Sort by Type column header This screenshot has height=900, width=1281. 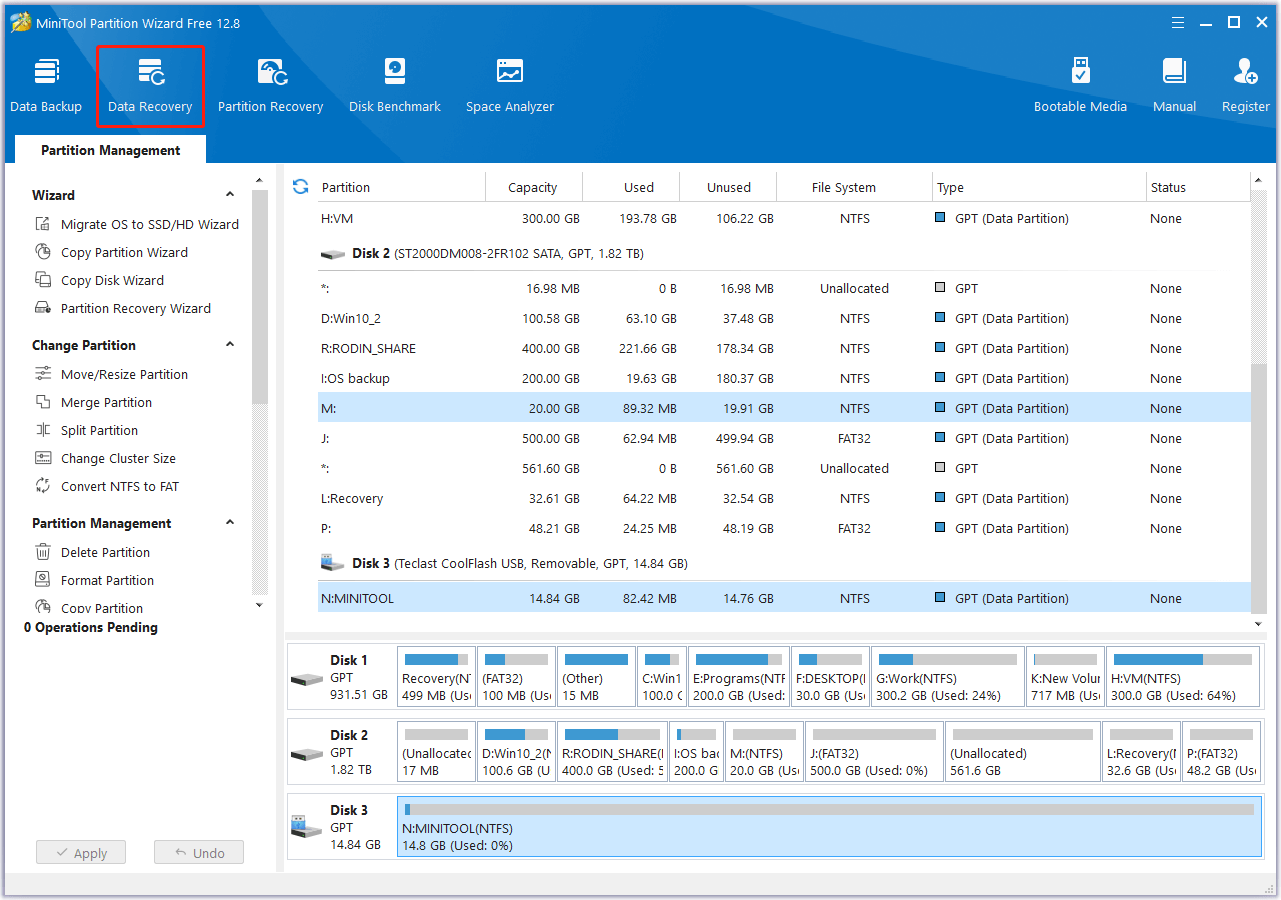(1039, 187)
